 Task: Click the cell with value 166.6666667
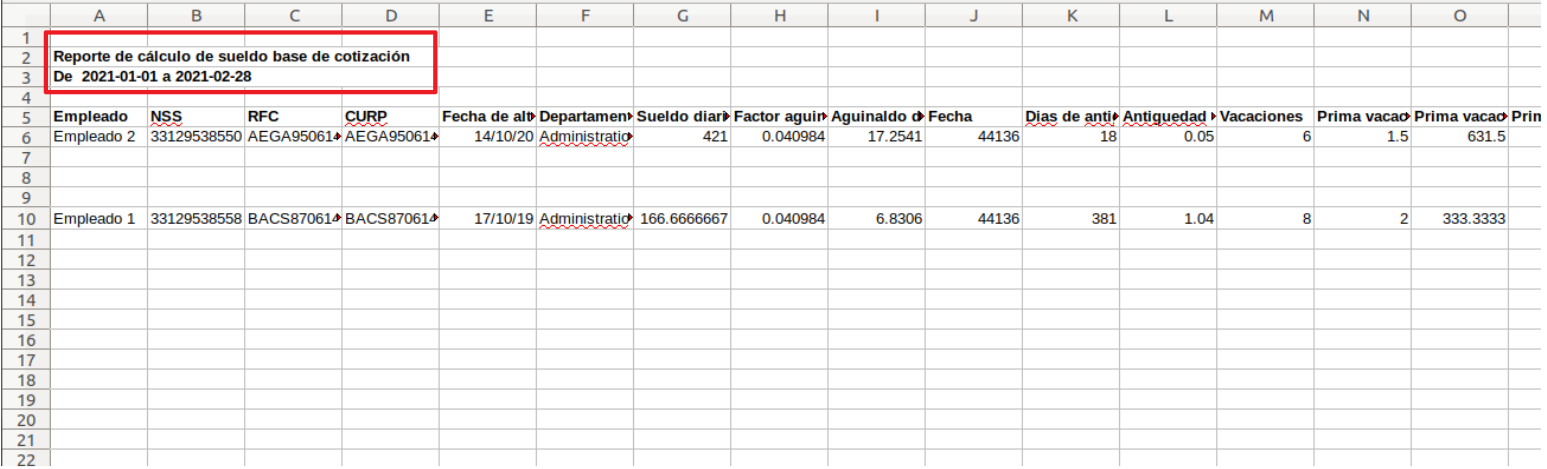[x=681, y=219]
